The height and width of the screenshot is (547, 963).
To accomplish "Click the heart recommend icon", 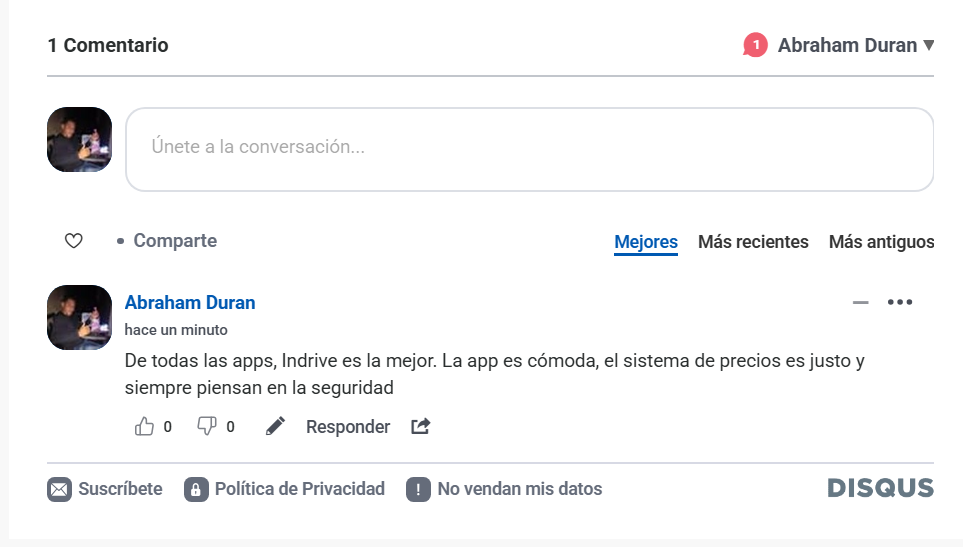I will [x=73, y=241].
